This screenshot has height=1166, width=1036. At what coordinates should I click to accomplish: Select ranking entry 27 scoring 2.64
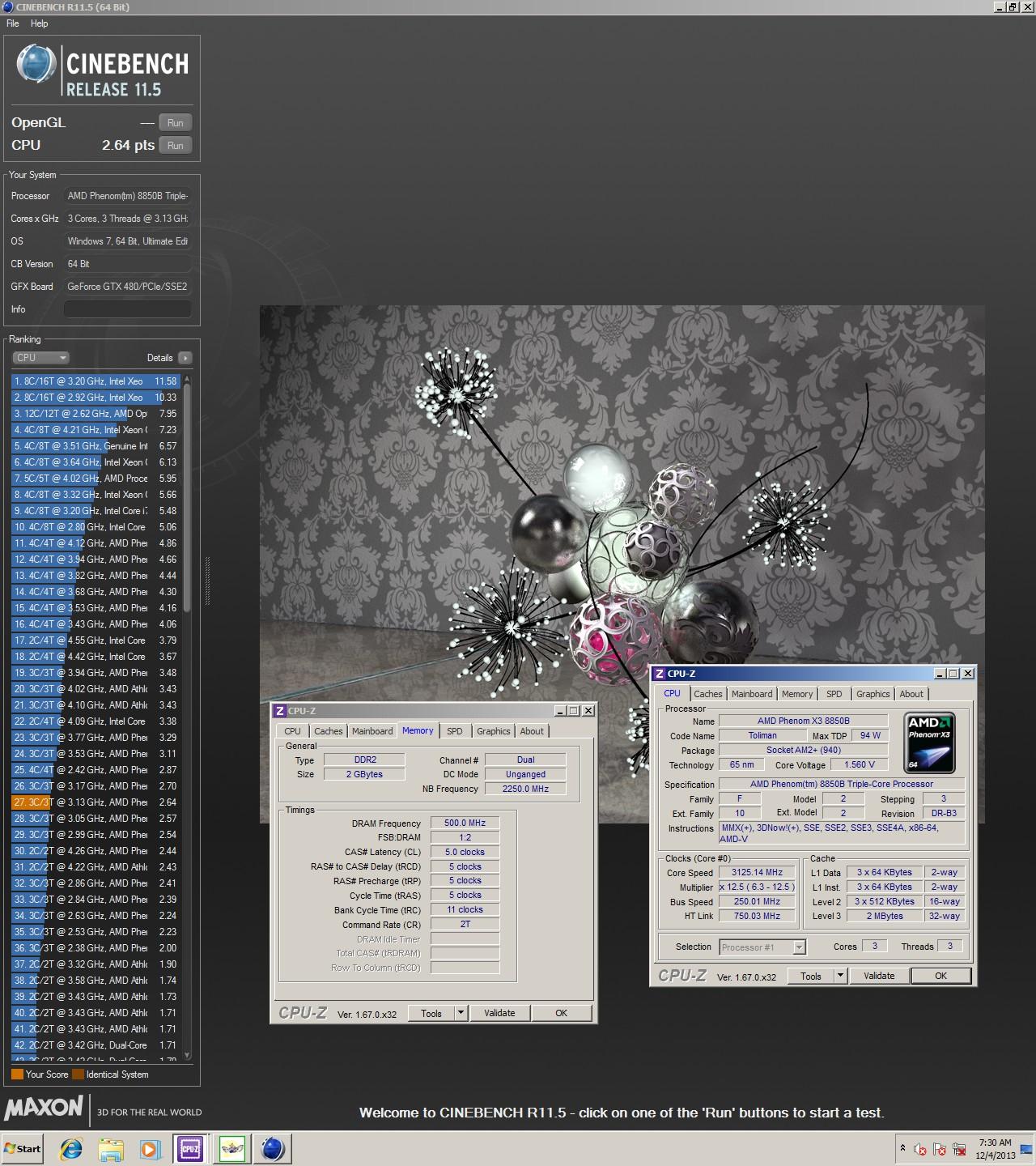tap(96, 802)
